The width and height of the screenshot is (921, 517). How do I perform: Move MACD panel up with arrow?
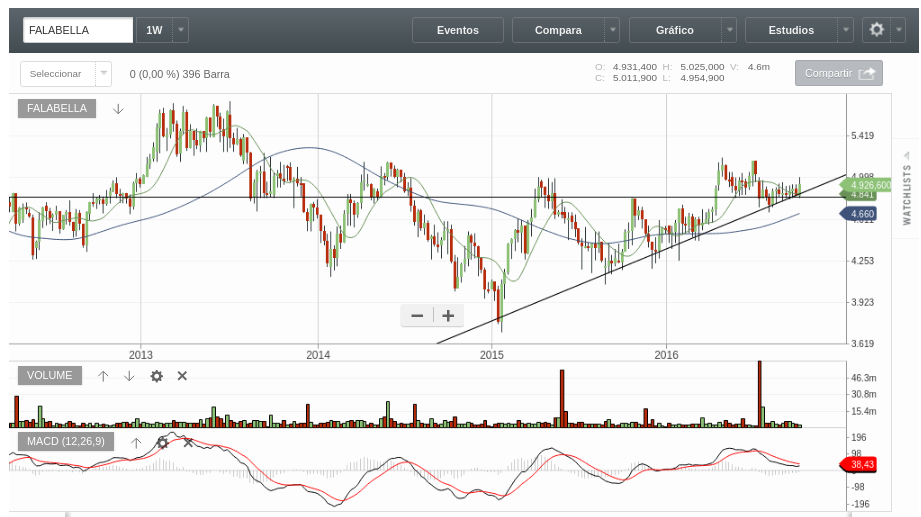tap(136, 443)
